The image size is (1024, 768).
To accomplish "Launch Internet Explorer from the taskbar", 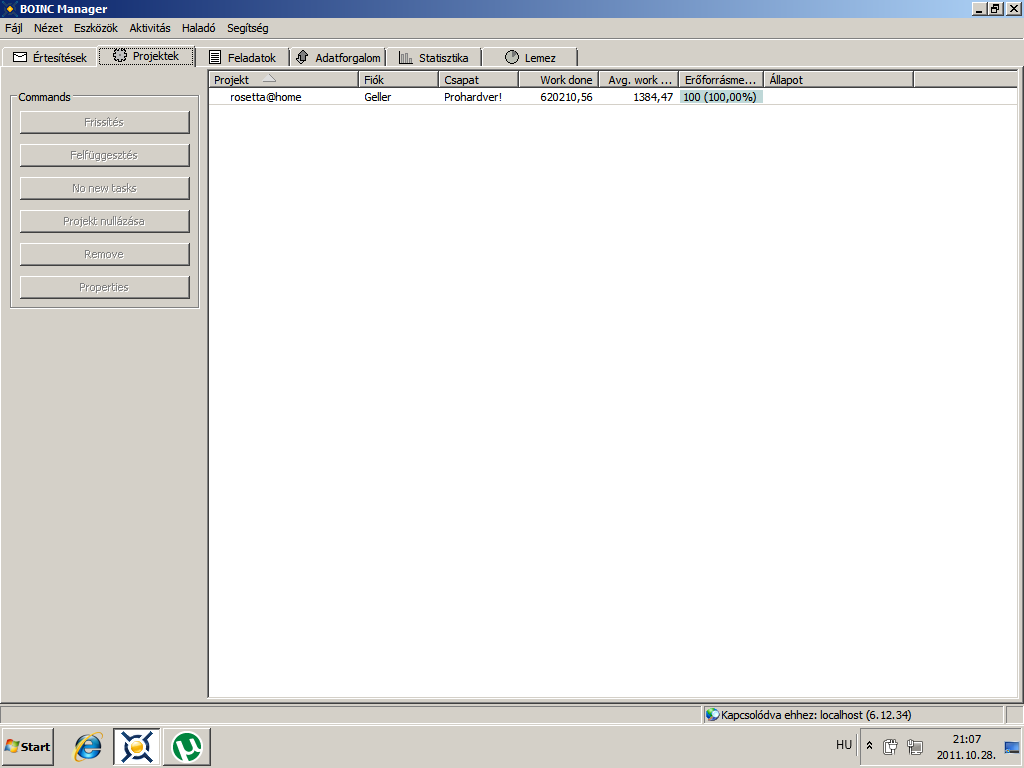I will tap(88, 746).
